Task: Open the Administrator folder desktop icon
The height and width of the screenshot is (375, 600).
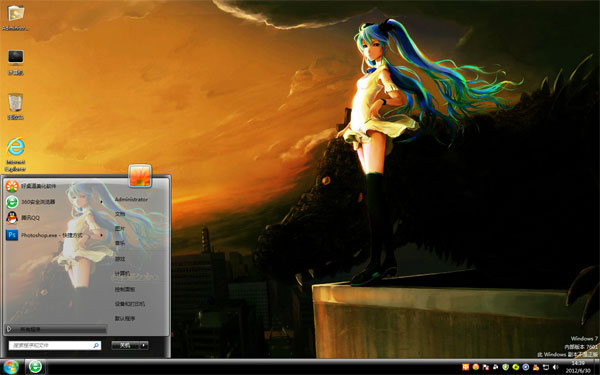Action: 15,17
